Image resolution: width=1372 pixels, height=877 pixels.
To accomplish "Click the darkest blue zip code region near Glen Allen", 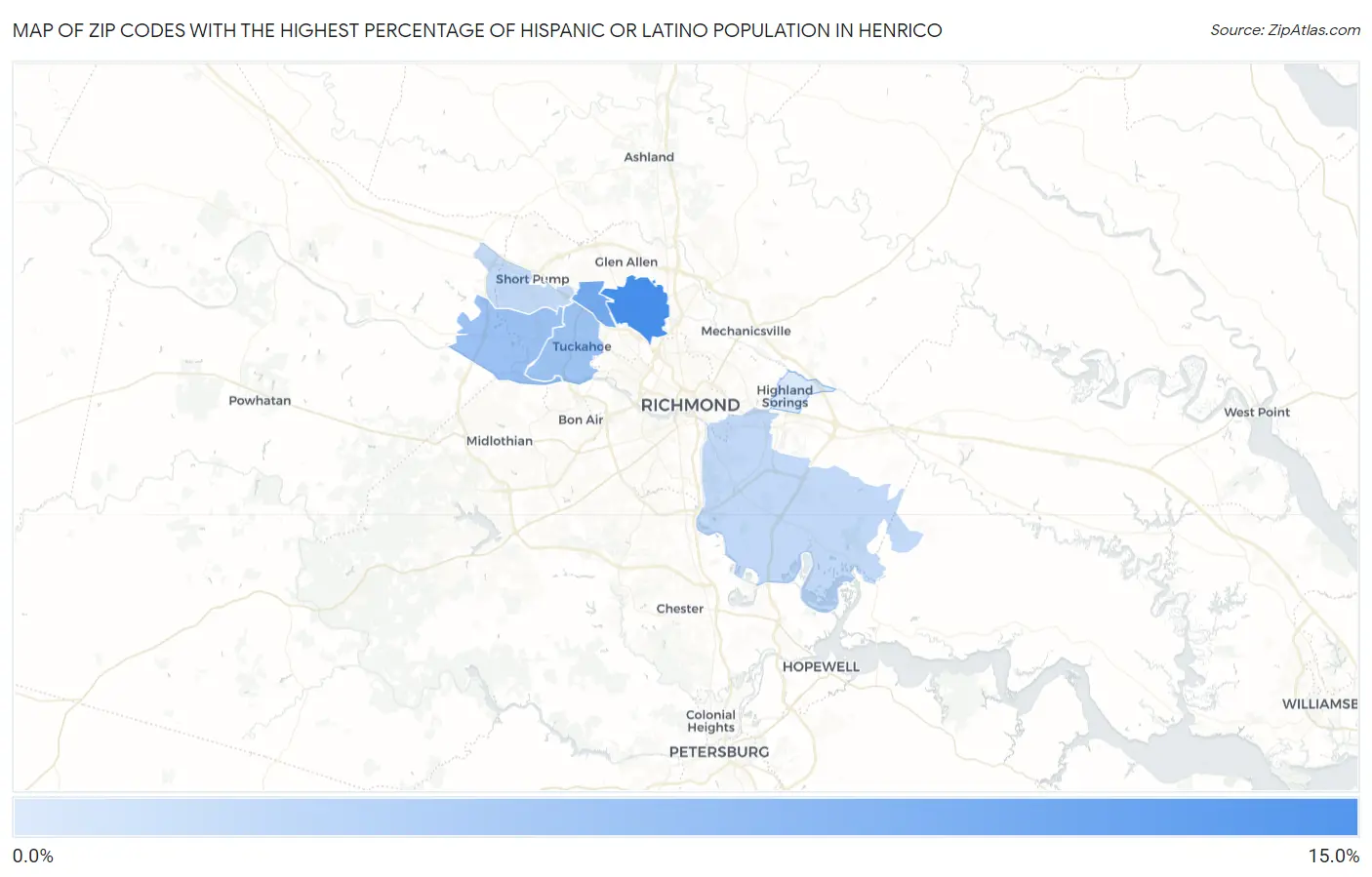I will pyautogui.click(x=639, y=307).
